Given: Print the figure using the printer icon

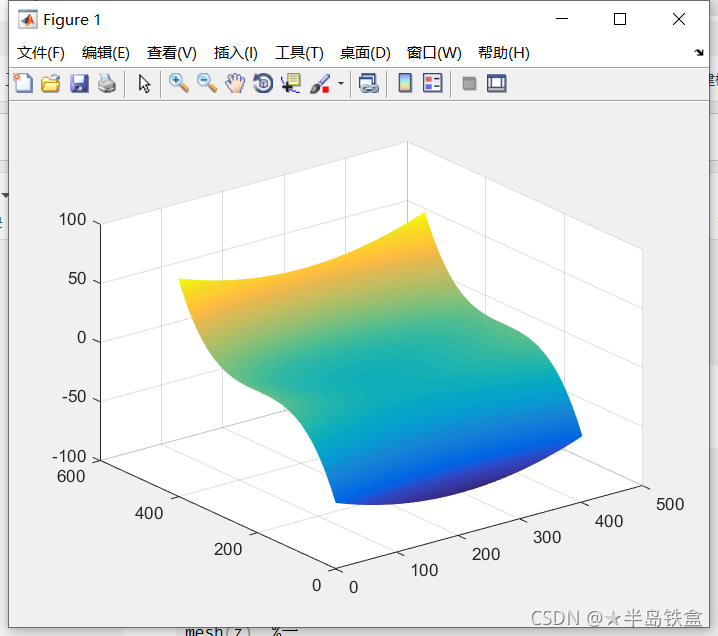Looking at the screenshot, I should [x=107, y=84].
